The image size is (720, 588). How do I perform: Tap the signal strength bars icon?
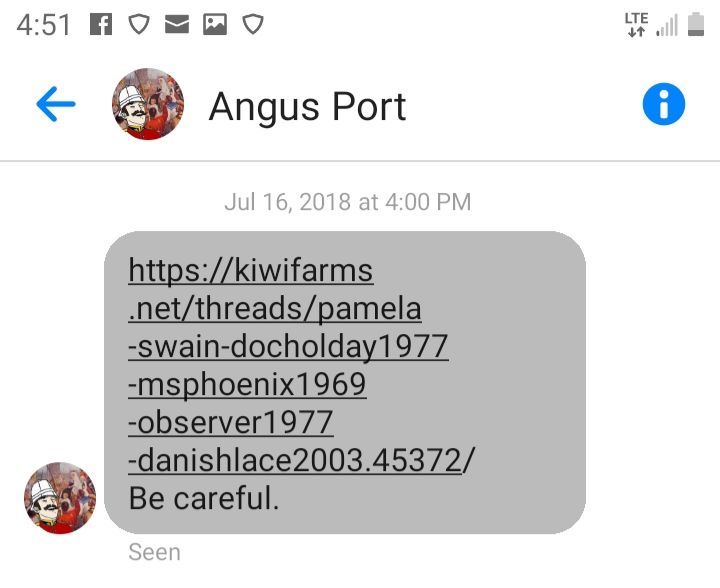(667, 25)
